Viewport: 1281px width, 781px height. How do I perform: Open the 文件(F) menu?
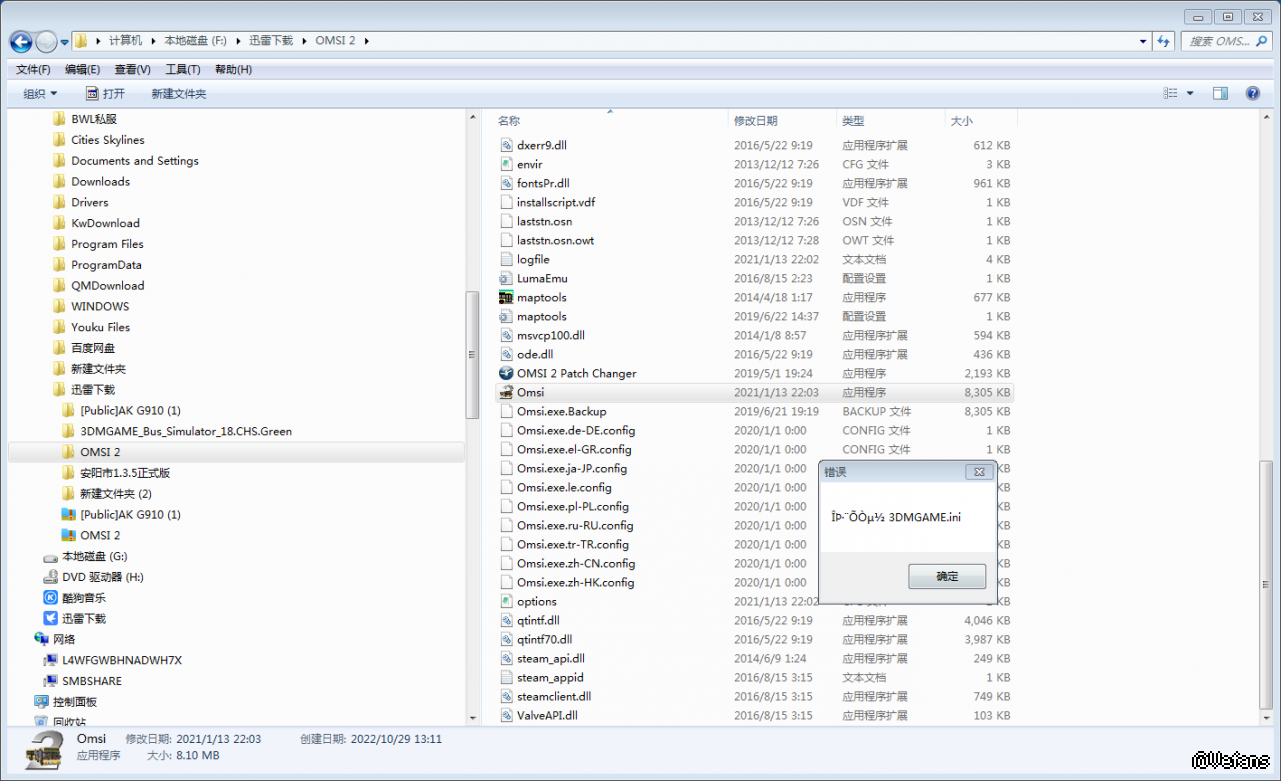point(33,69)
